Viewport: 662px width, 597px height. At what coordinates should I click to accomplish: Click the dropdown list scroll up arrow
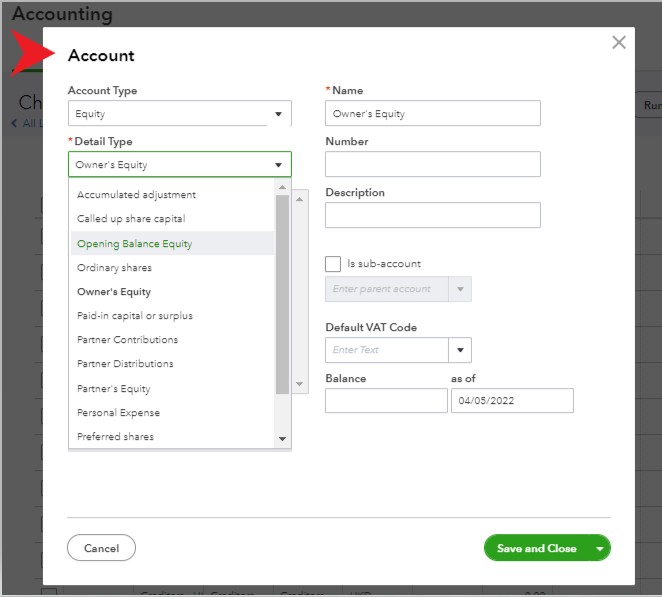282,187
